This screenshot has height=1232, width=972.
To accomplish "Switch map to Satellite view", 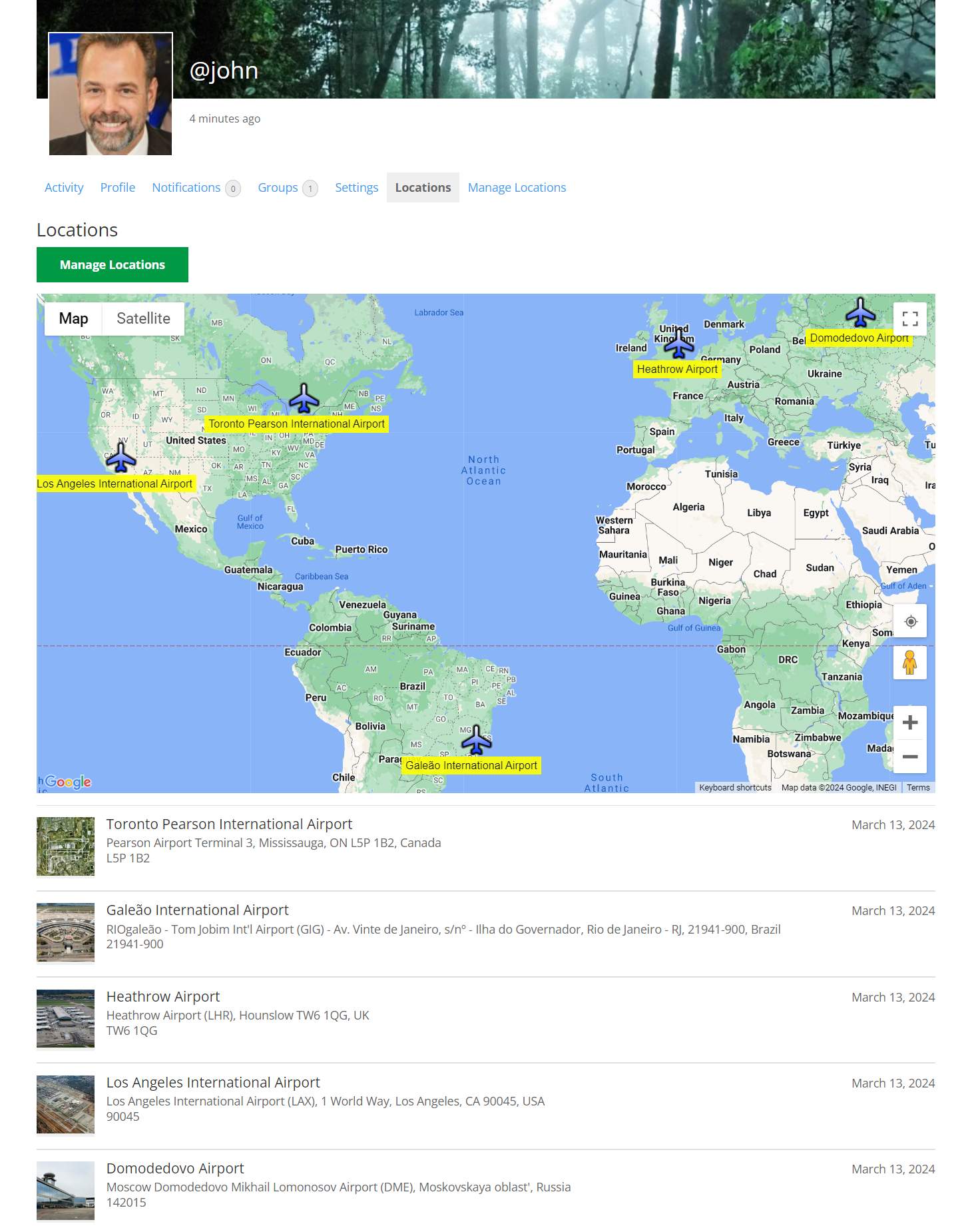I will tap(143, 318).
